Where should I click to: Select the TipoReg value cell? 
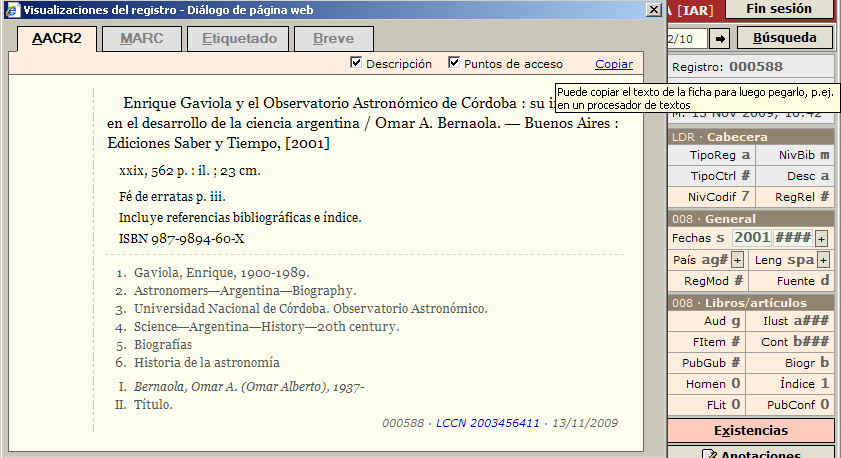[745, 155]
